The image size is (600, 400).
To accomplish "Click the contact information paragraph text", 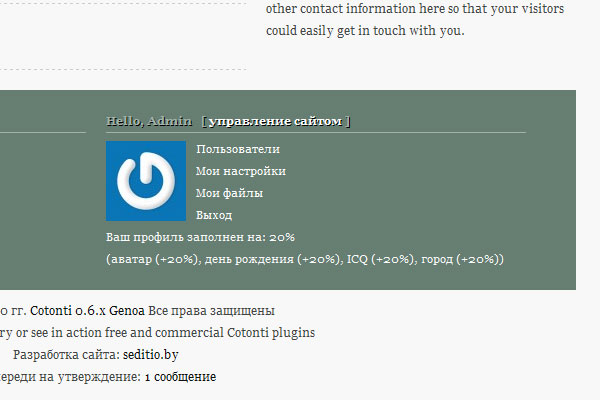I will point(415,20).
